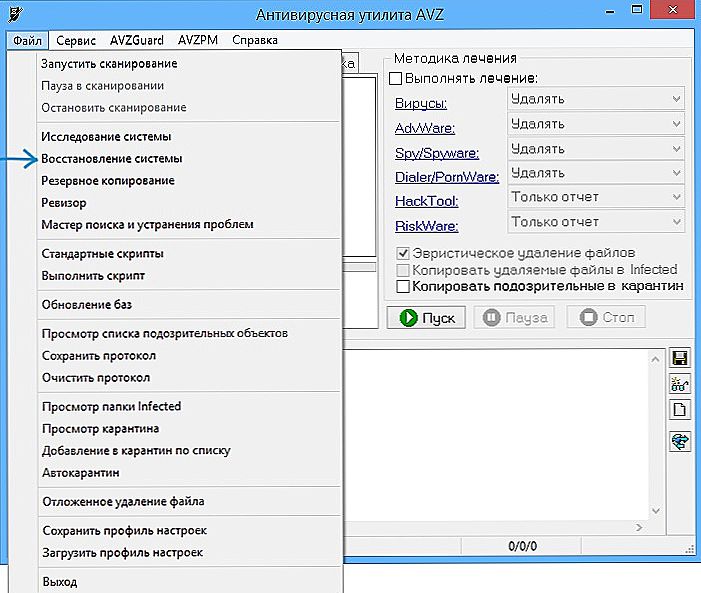Choose Восстановление системы from the menu
The image size is (701, 593).
pos(189,159)
